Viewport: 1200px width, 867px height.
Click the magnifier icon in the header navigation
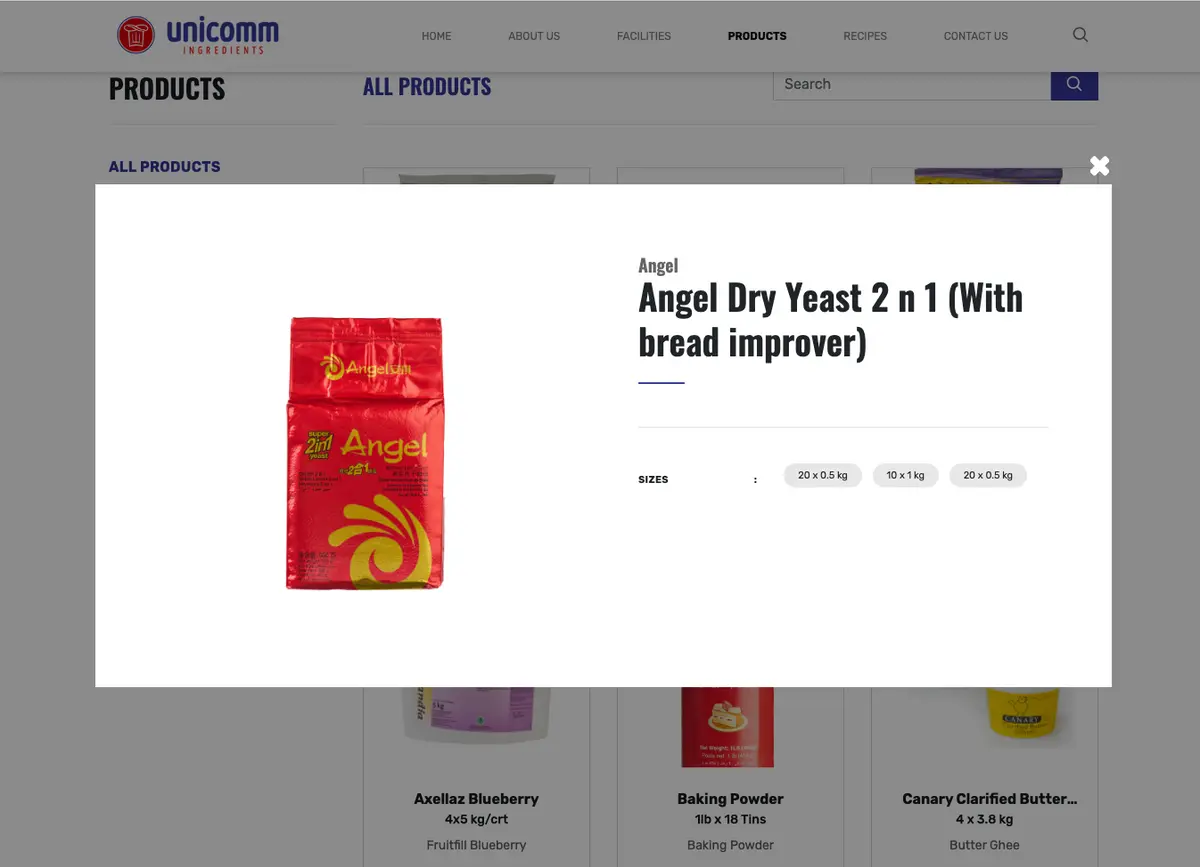click(1080, 35)
